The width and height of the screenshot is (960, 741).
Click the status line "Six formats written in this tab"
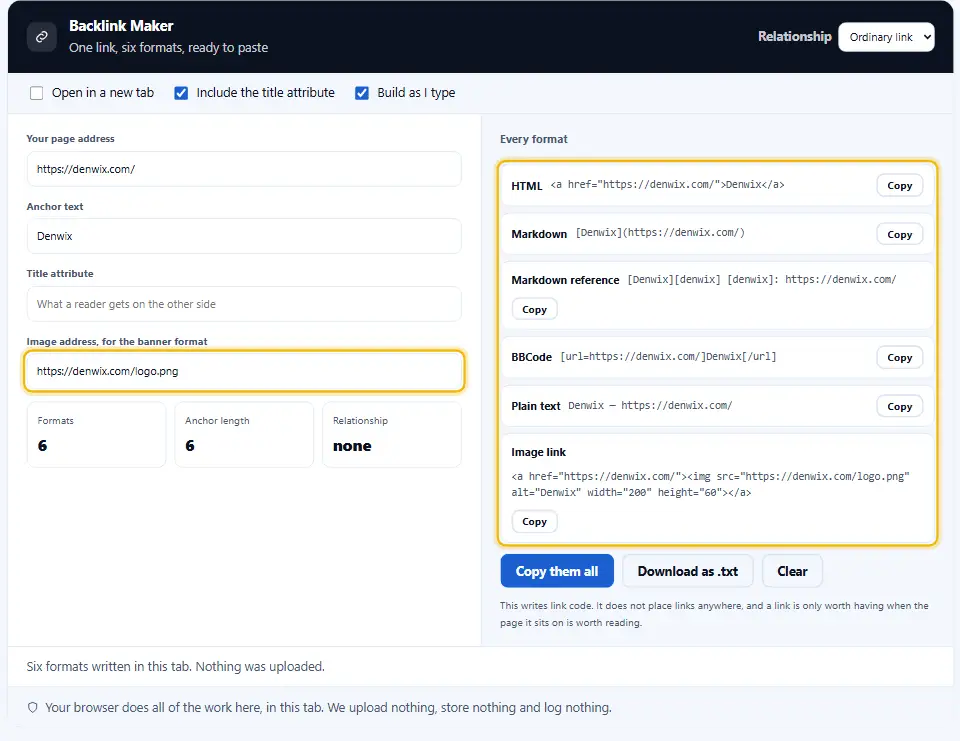(176, 666)
